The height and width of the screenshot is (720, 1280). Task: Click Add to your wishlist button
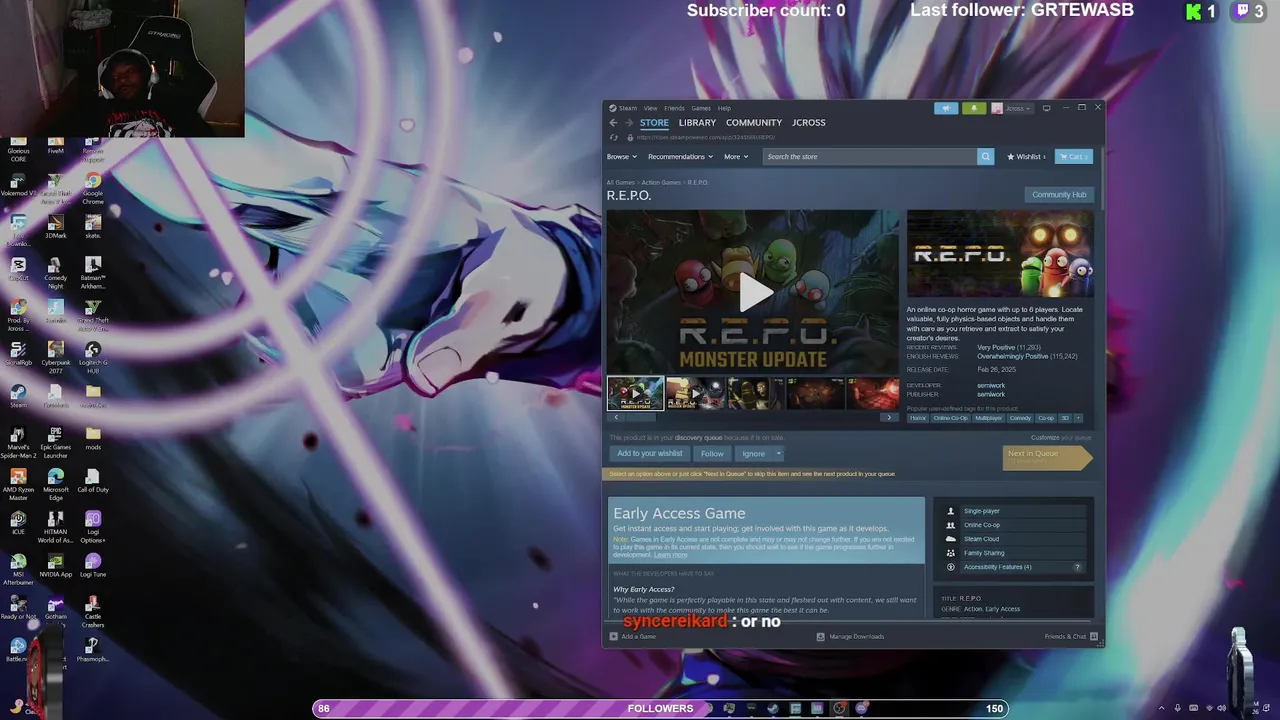(650, 454)
